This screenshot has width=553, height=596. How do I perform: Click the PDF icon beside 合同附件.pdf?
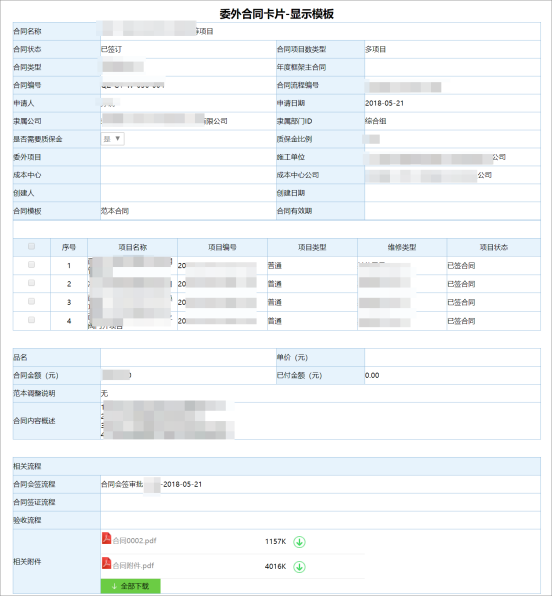[106, 563]
